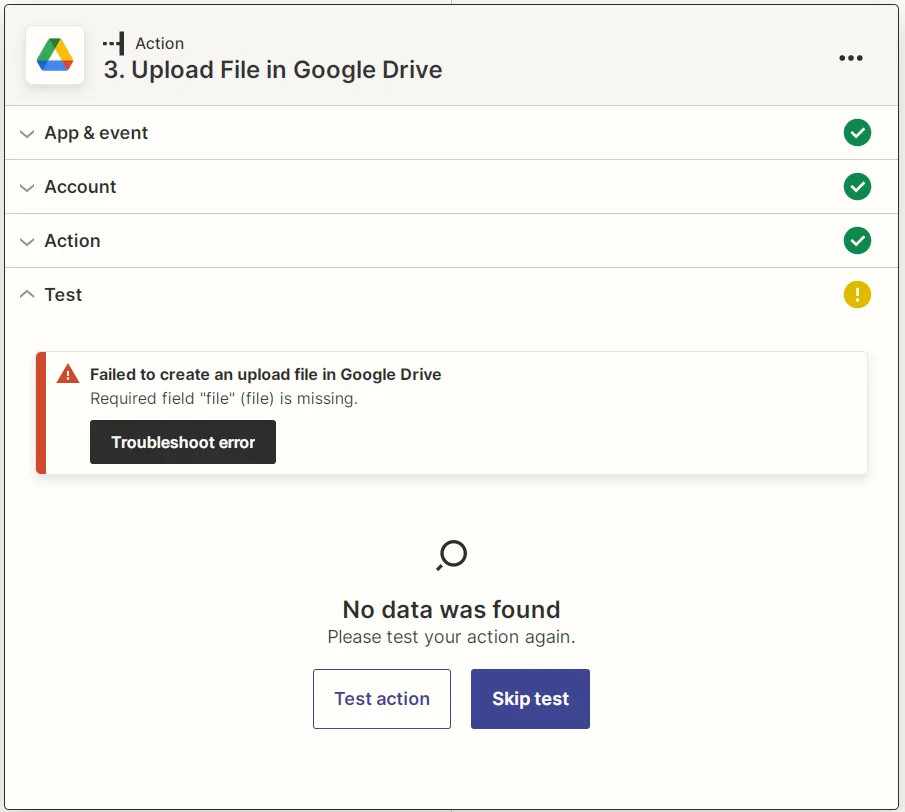Click the Troubleshoot error button

point(182,442)
